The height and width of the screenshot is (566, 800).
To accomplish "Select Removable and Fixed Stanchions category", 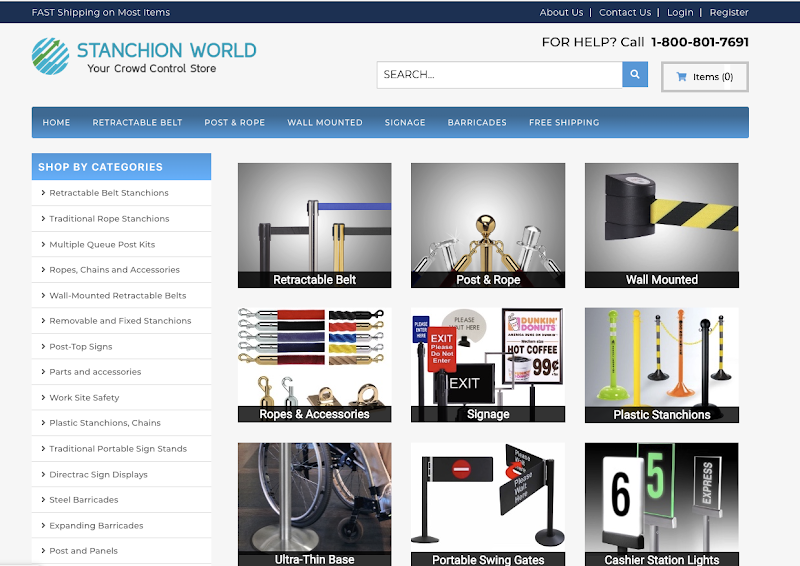I will pyautogui.click(x=121, y=321).
